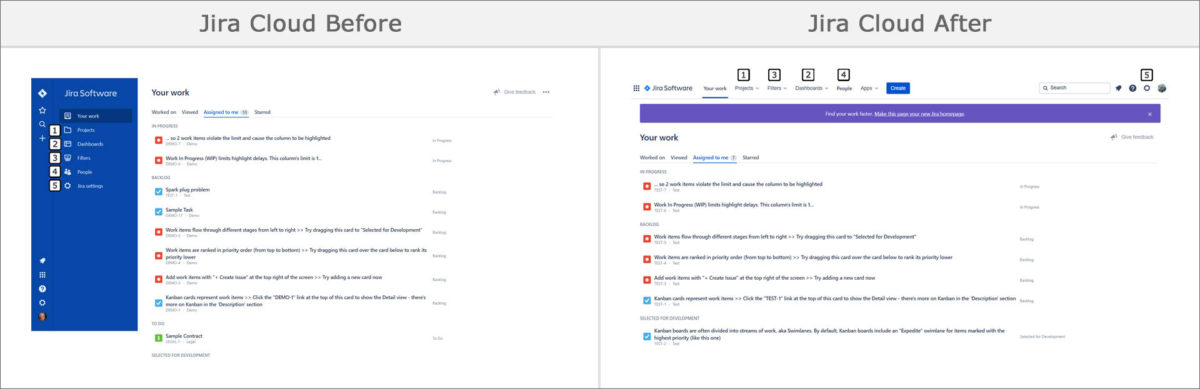Switch to Viewed tab in After view
Image resolution: width=1200 pixels, height=389 pixels.
(x=678, y=157)
